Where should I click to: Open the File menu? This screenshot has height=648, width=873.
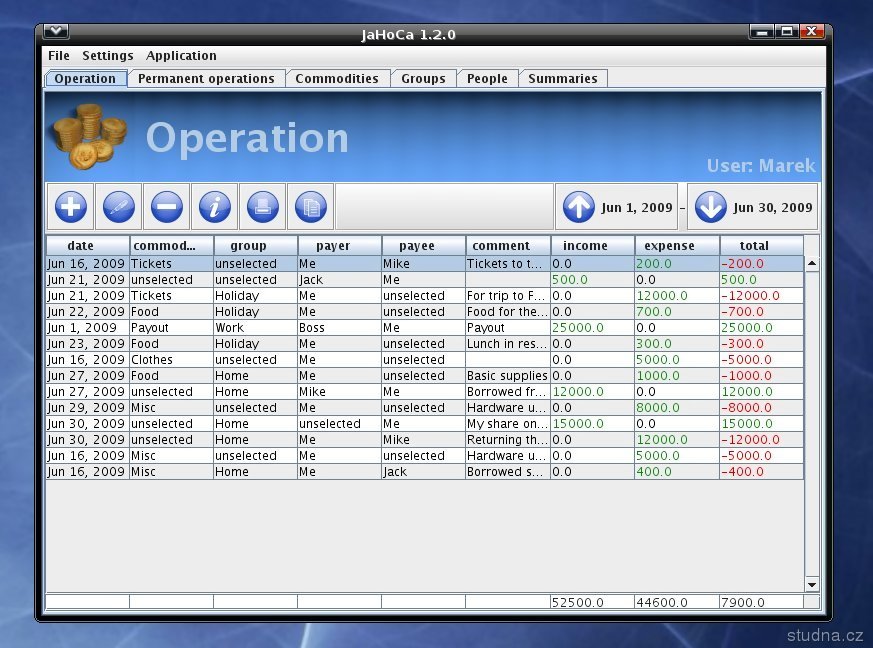point(59,56)
